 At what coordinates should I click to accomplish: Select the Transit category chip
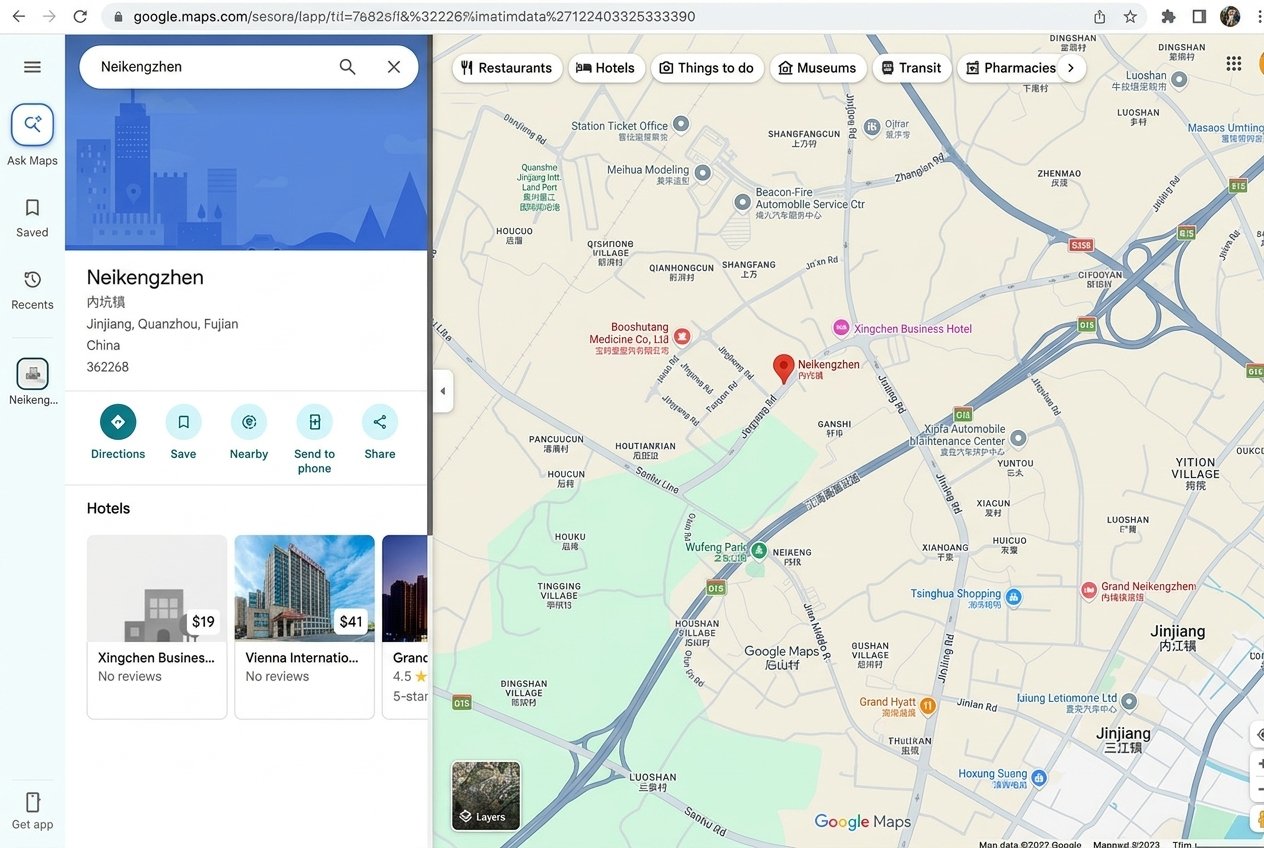[911, 68]
